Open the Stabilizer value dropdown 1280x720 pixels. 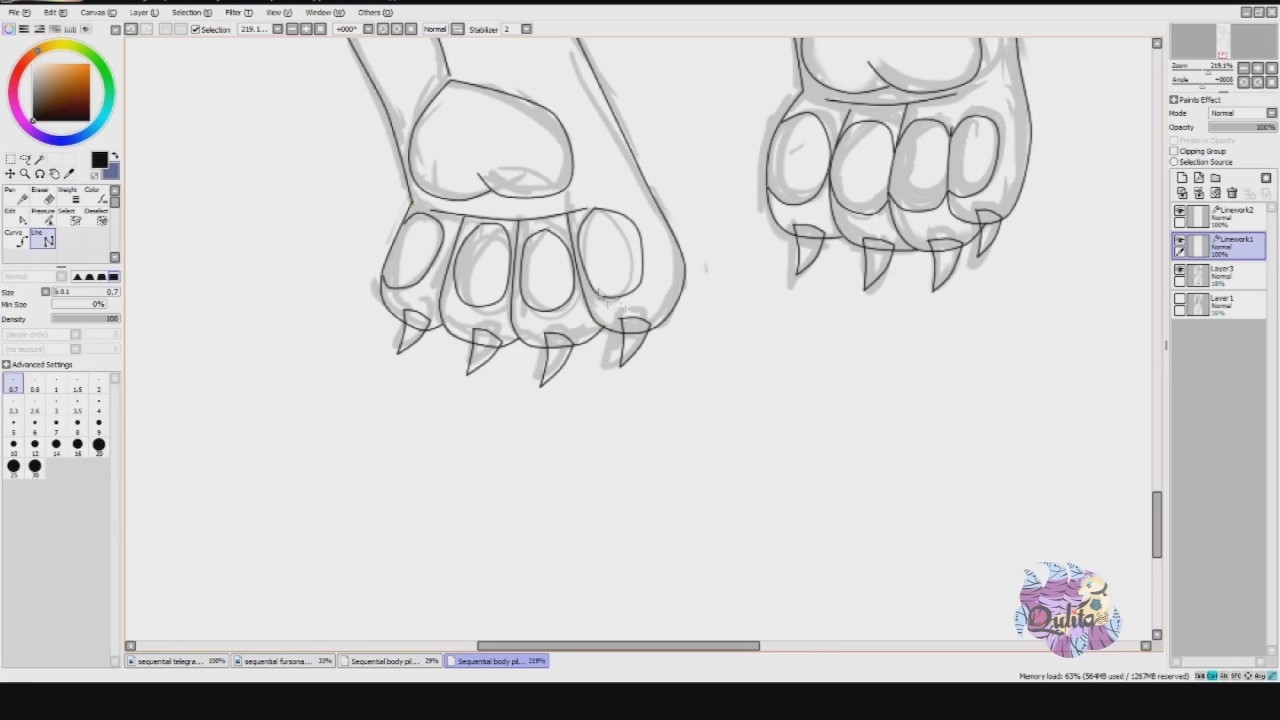(526, 29)
